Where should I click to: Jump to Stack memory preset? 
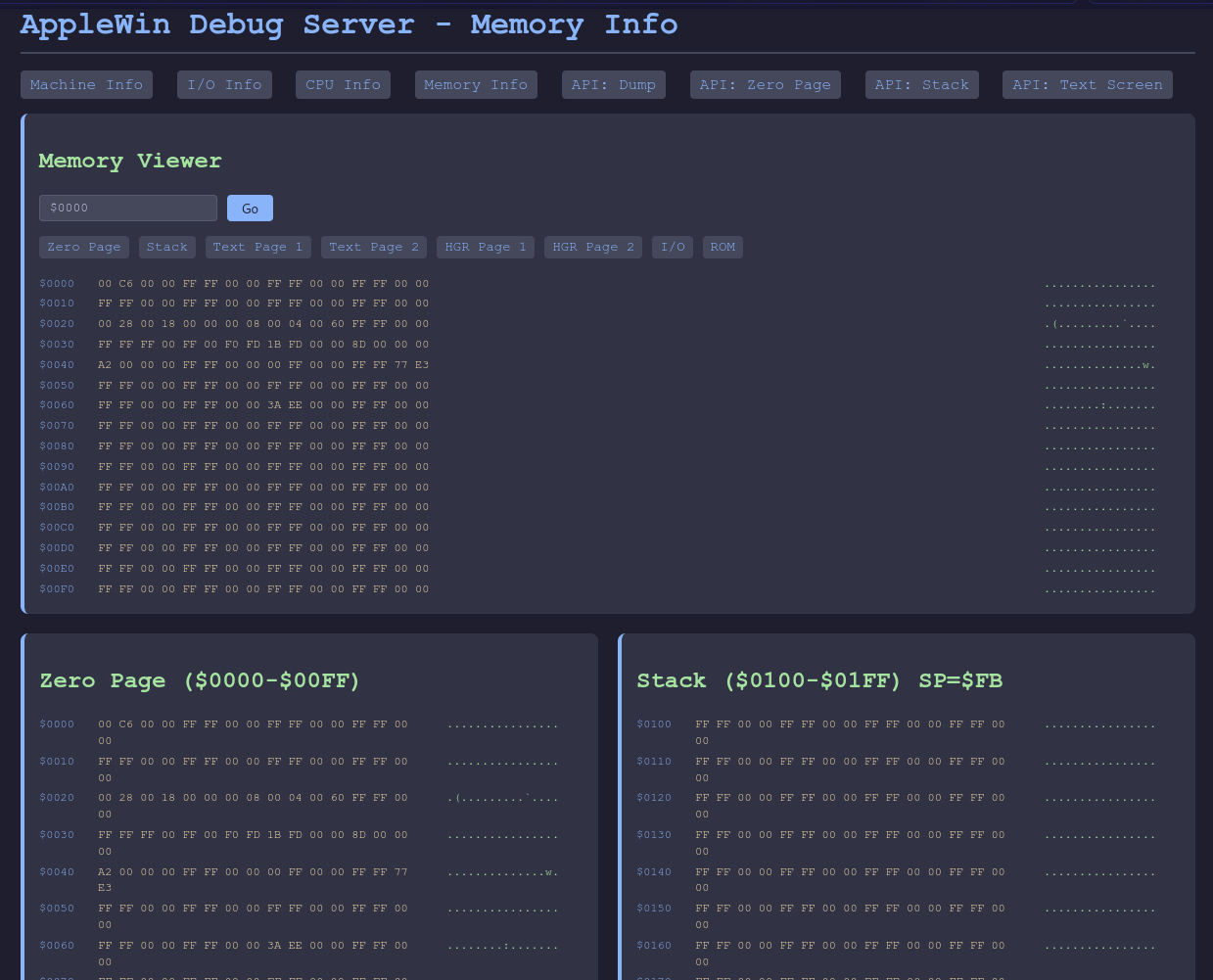166,247
